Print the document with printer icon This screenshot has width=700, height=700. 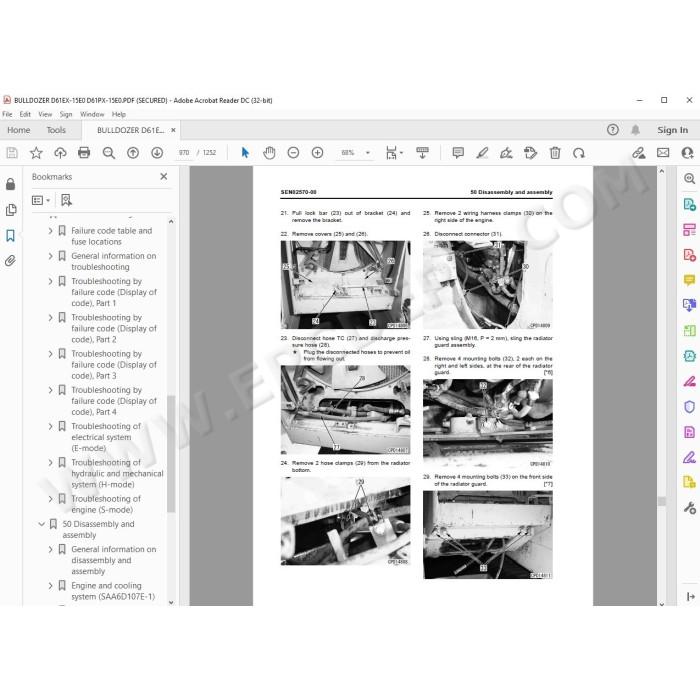tap(84, 153)
